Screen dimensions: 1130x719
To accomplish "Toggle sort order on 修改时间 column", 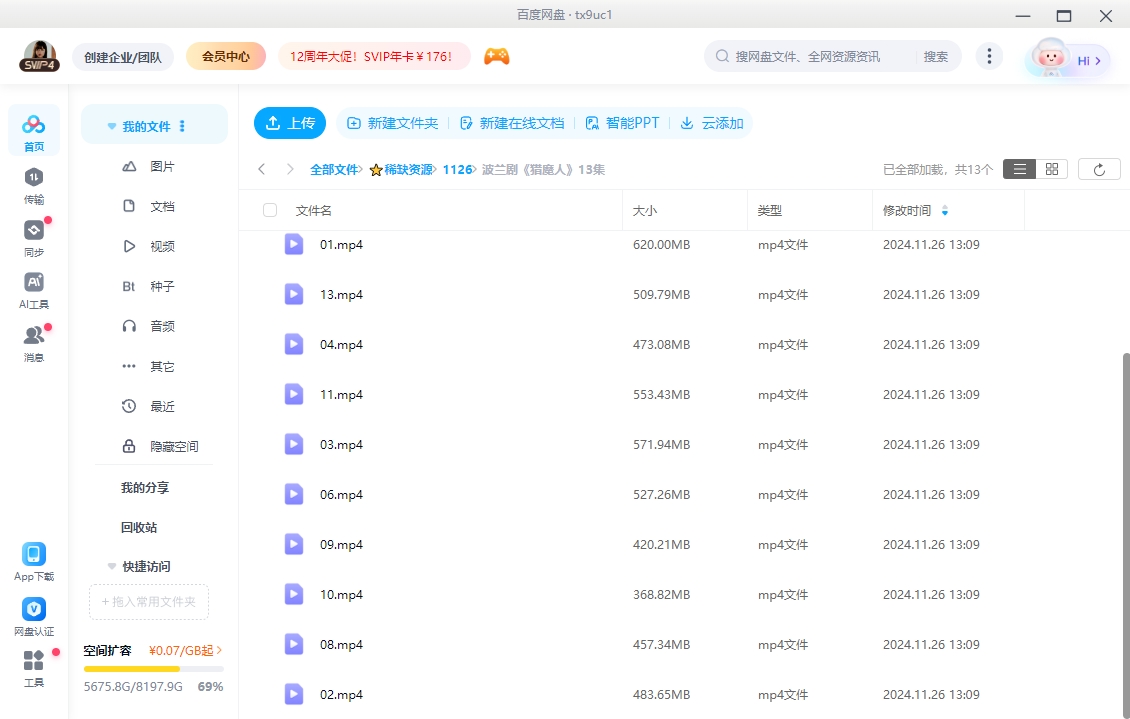I will pos(945,210).
